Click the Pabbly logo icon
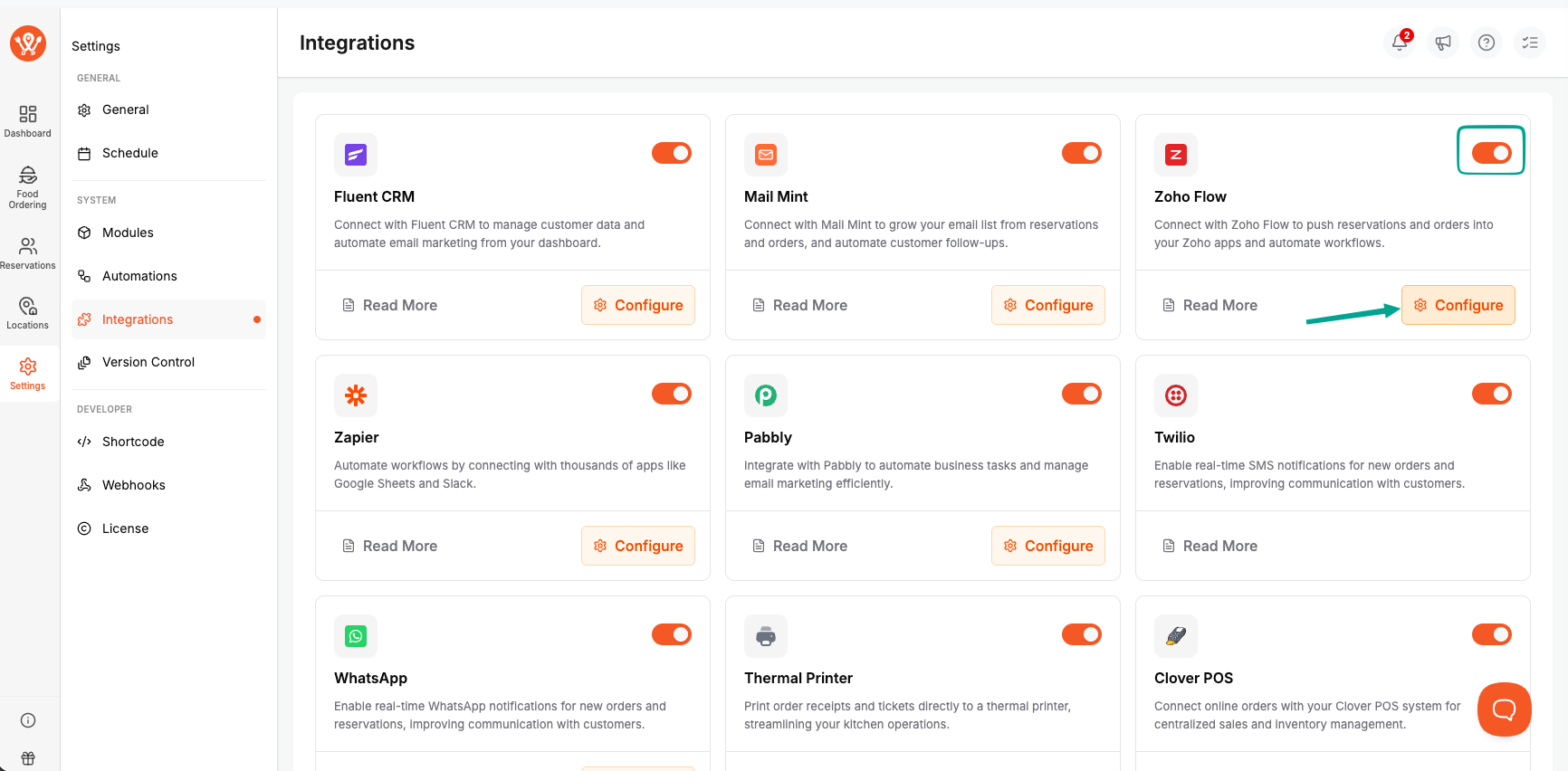The image size is (1568, 771). coord(766,395)
